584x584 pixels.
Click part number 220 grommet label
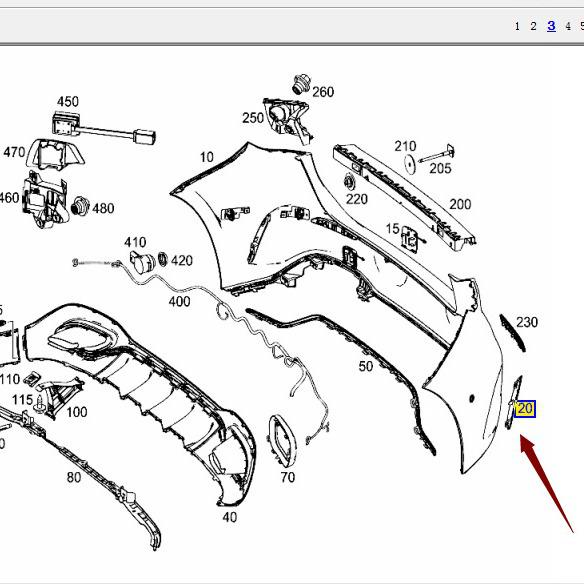click(357, 199)
